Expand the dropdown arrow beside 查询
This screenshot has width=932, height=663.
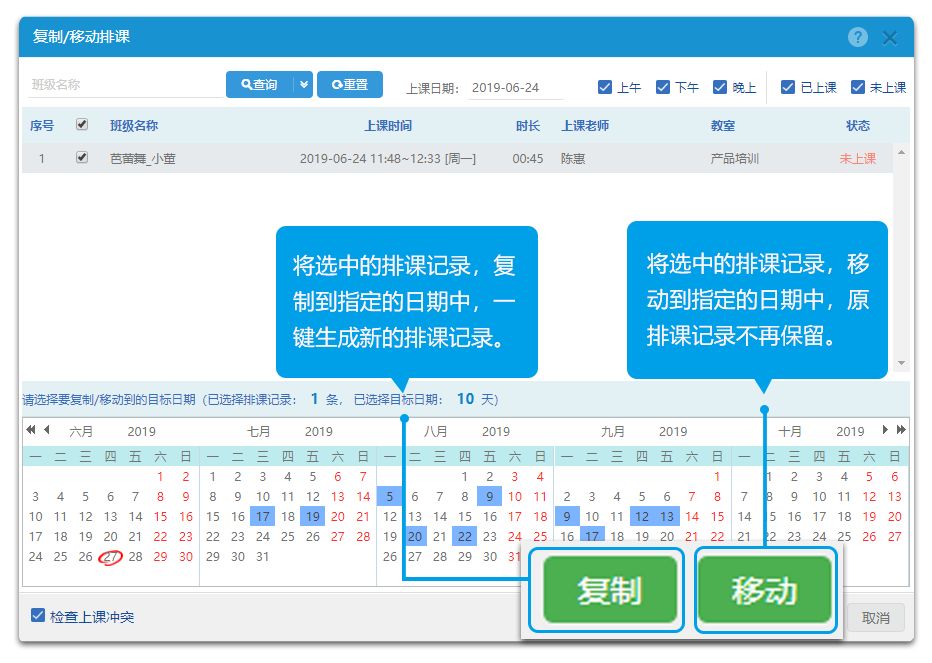tap(304, 85)
